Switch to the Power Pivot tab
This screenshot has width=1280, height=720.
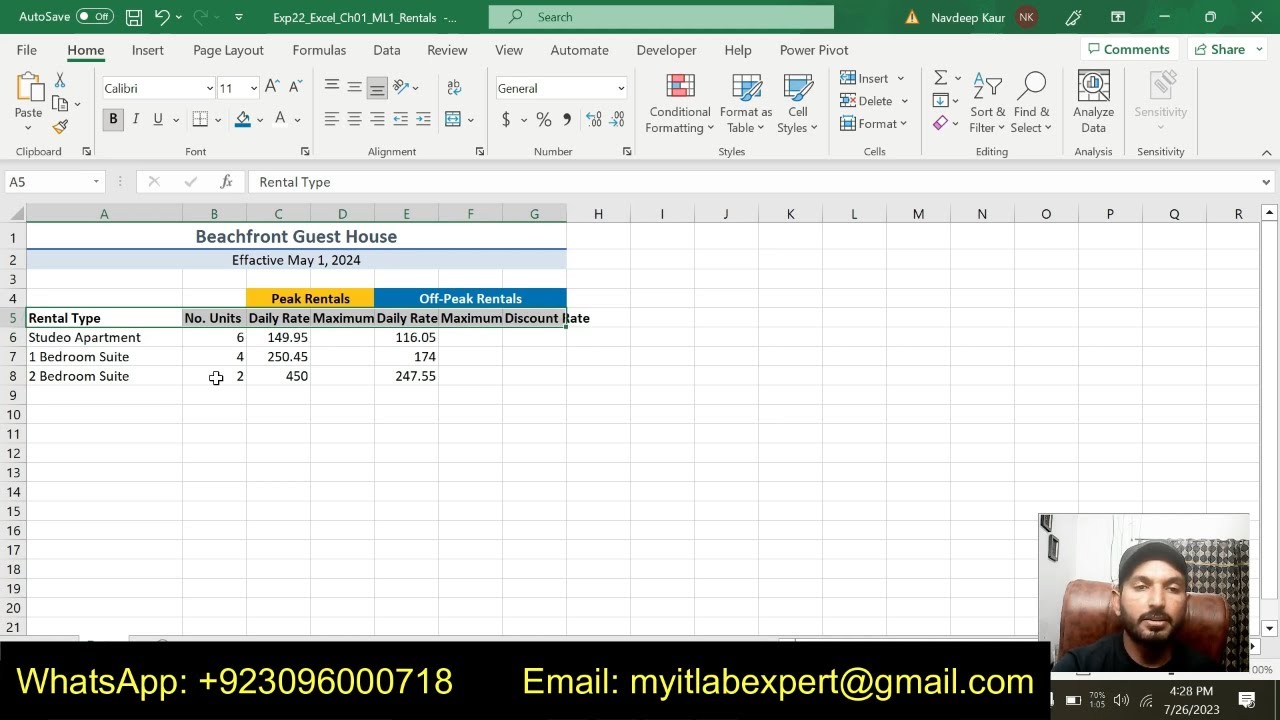point(814,50)
